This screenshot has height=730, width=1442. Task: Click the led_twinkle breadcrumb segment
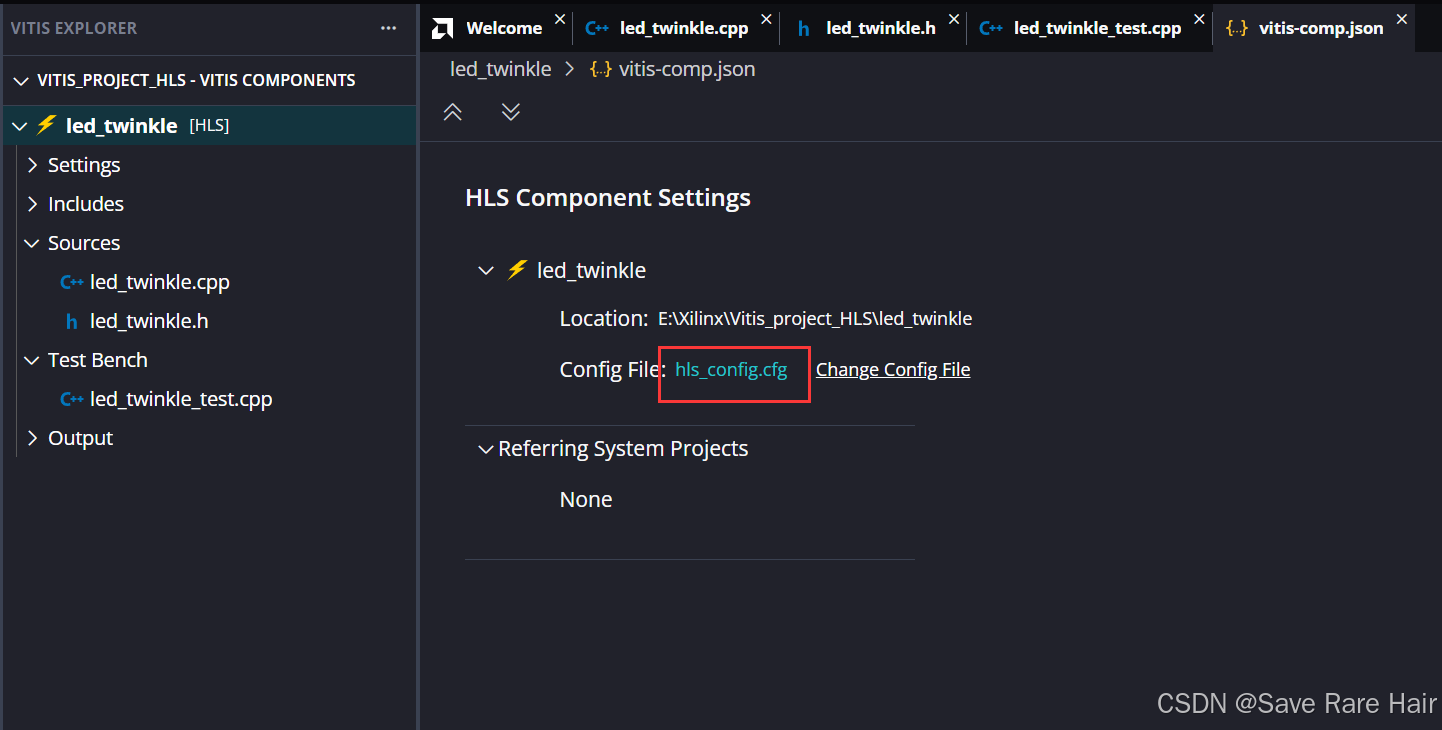click(500, 69)
